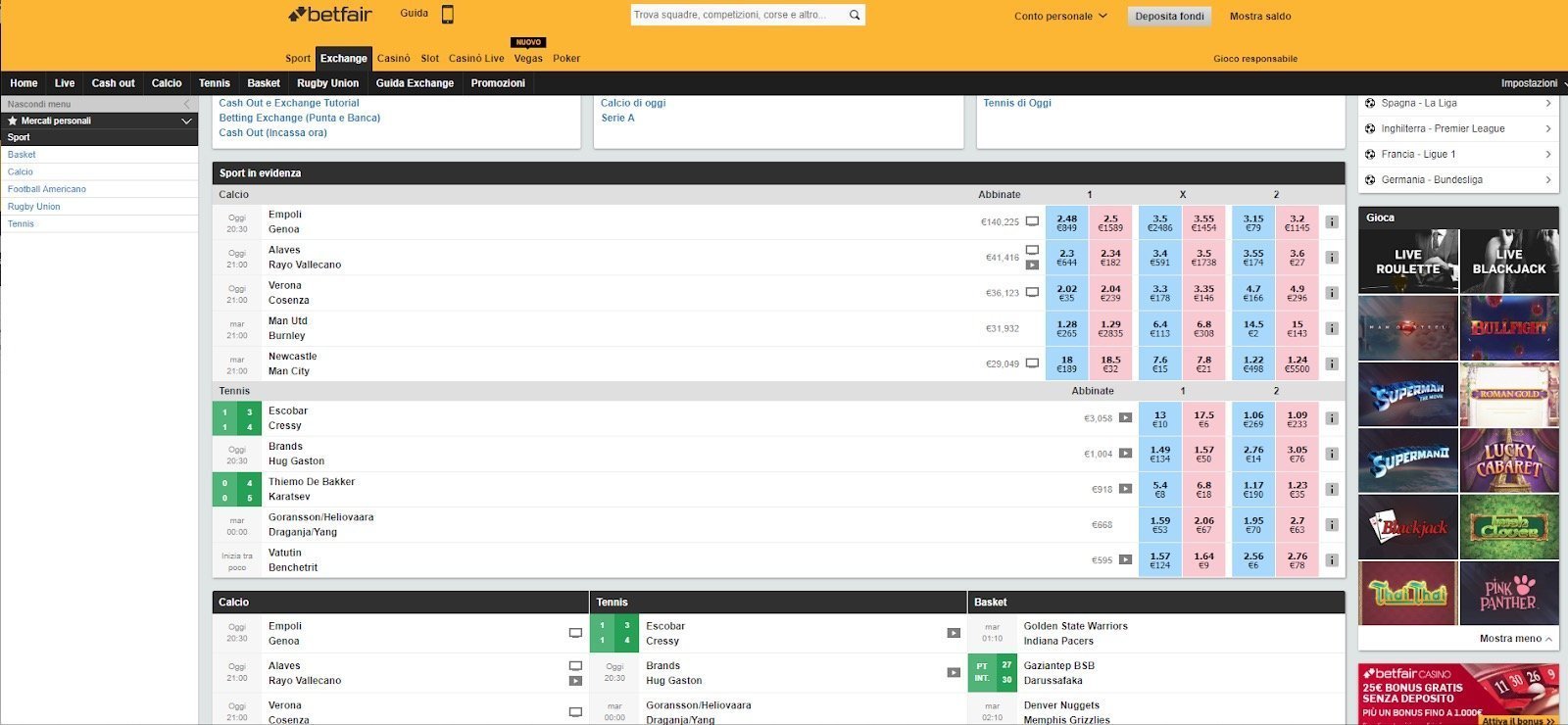Expand Spagna - La Liga competition
Viewport: 1568px width, 725px height.
(1458, 103)
